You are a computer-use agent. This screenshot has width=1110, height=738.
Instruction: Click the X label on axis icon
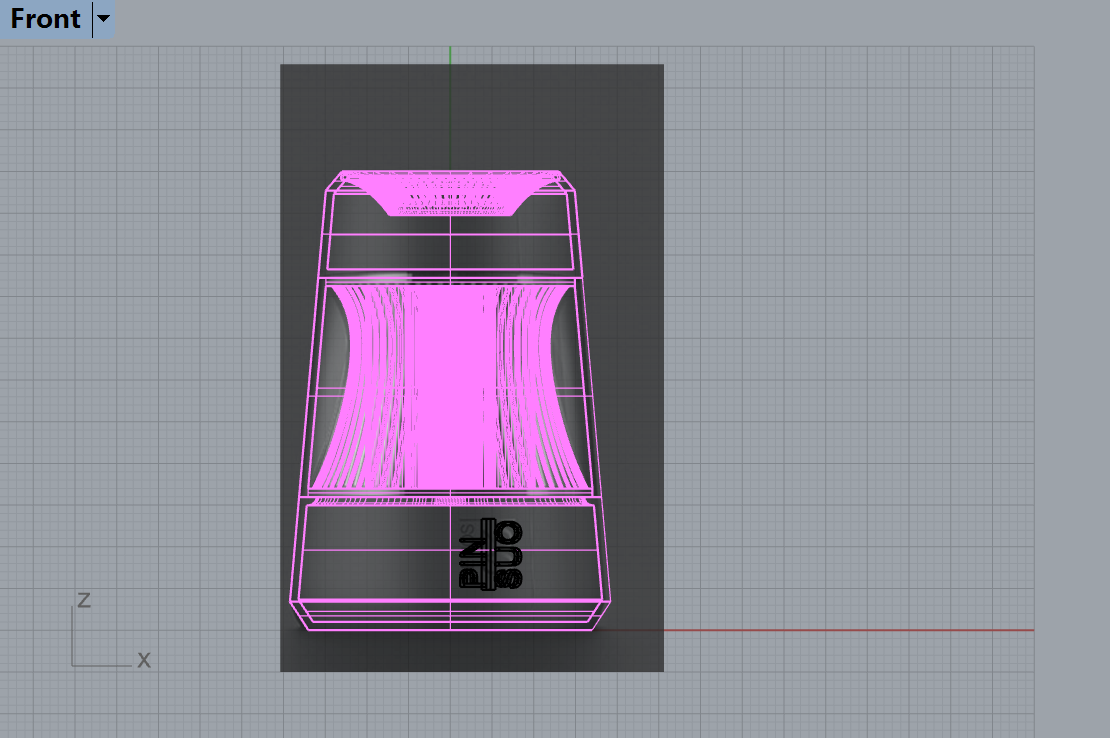click(x=144, y=660)
